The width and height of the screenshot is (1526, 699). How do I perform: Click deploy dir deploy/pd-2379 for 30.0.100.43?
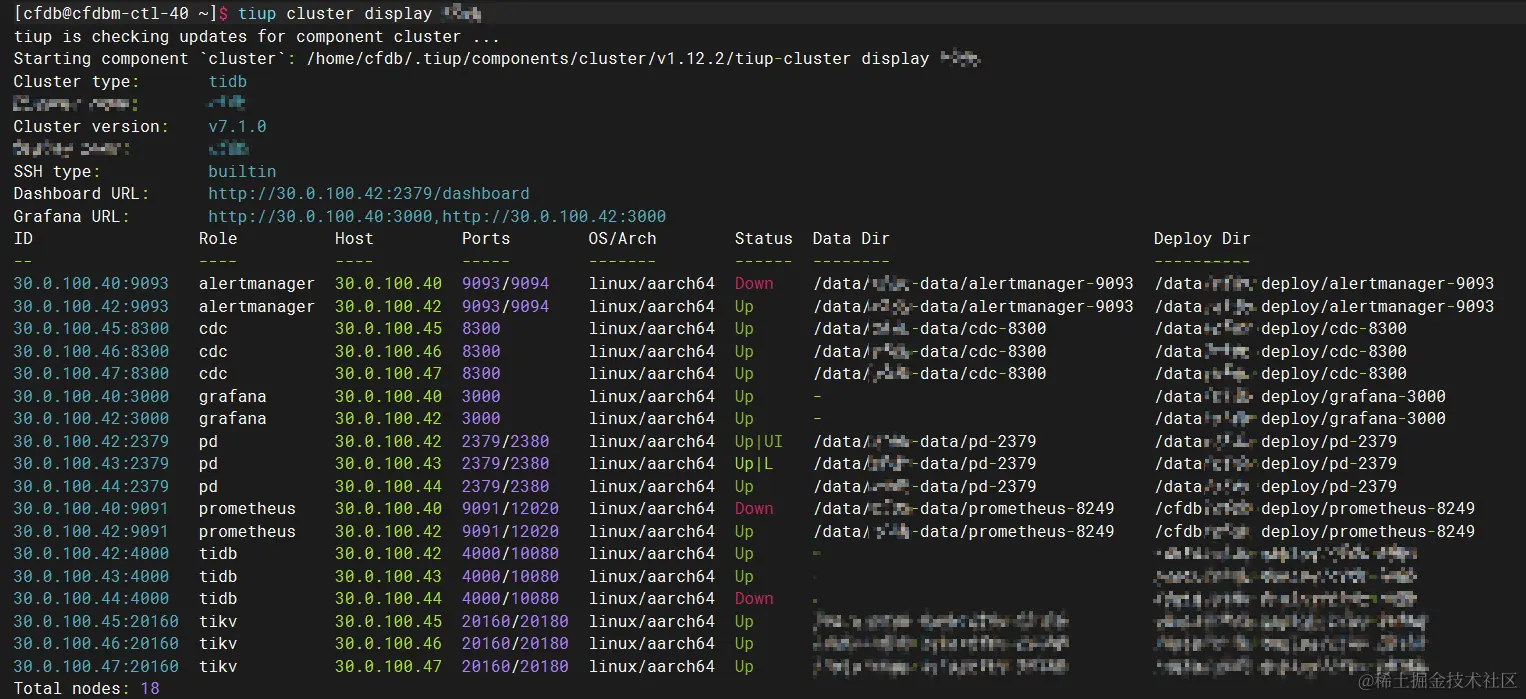[x=1329, y=464]
